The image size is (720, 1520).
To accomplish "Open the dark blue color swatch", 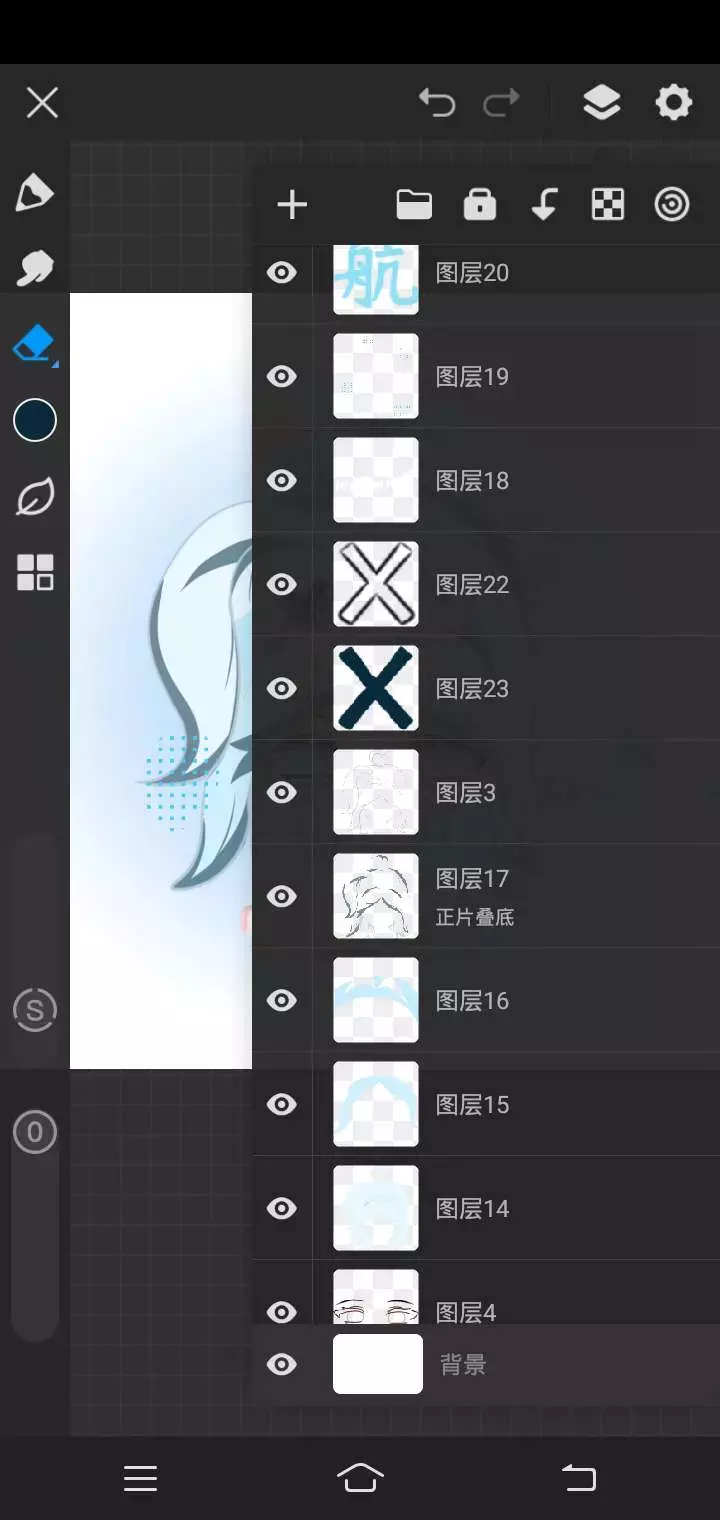I will tap(35, 420).
